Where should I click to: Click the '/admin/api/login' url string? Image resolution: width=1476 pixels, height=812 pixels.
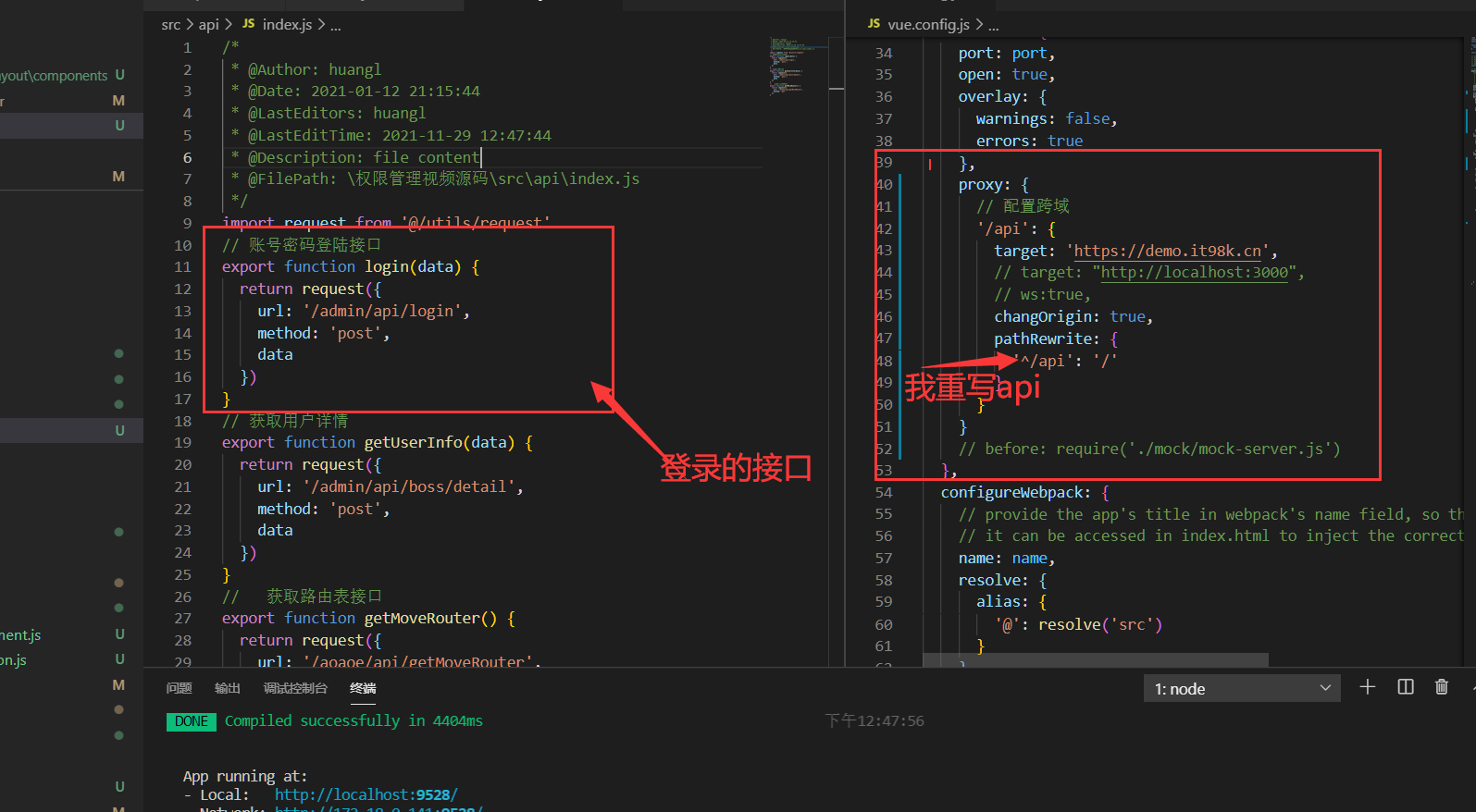pyautogui.click(x=381, y=311)
